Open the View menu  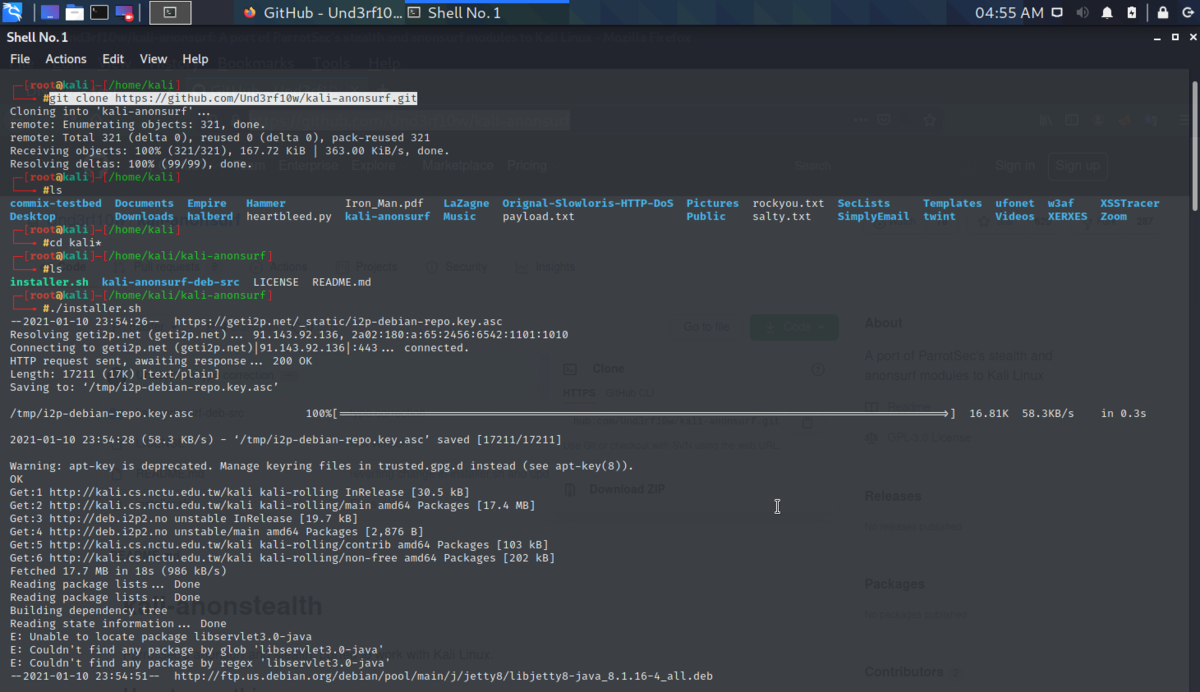[153, 59]
